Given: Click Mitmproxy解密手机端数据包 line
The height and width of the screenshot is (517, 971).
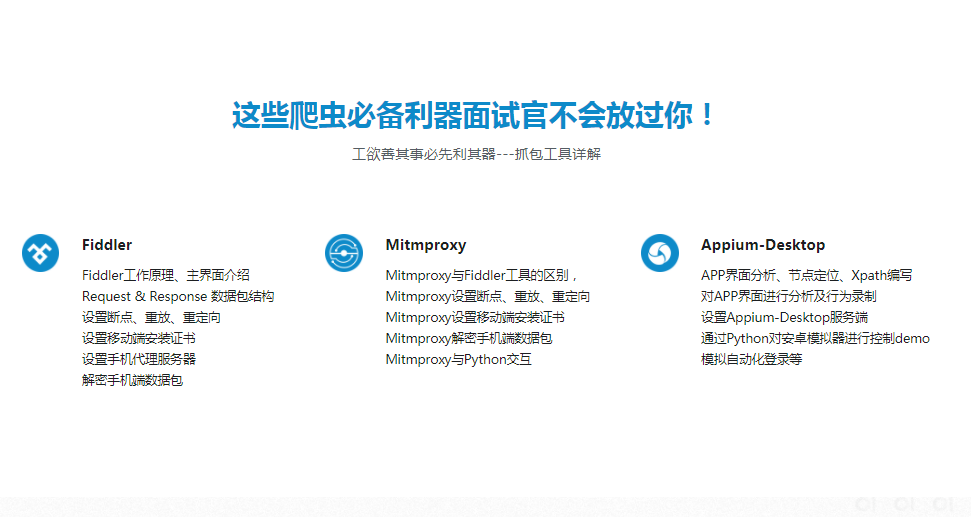Looking at the screenshot, I should [x=469, y=339].
